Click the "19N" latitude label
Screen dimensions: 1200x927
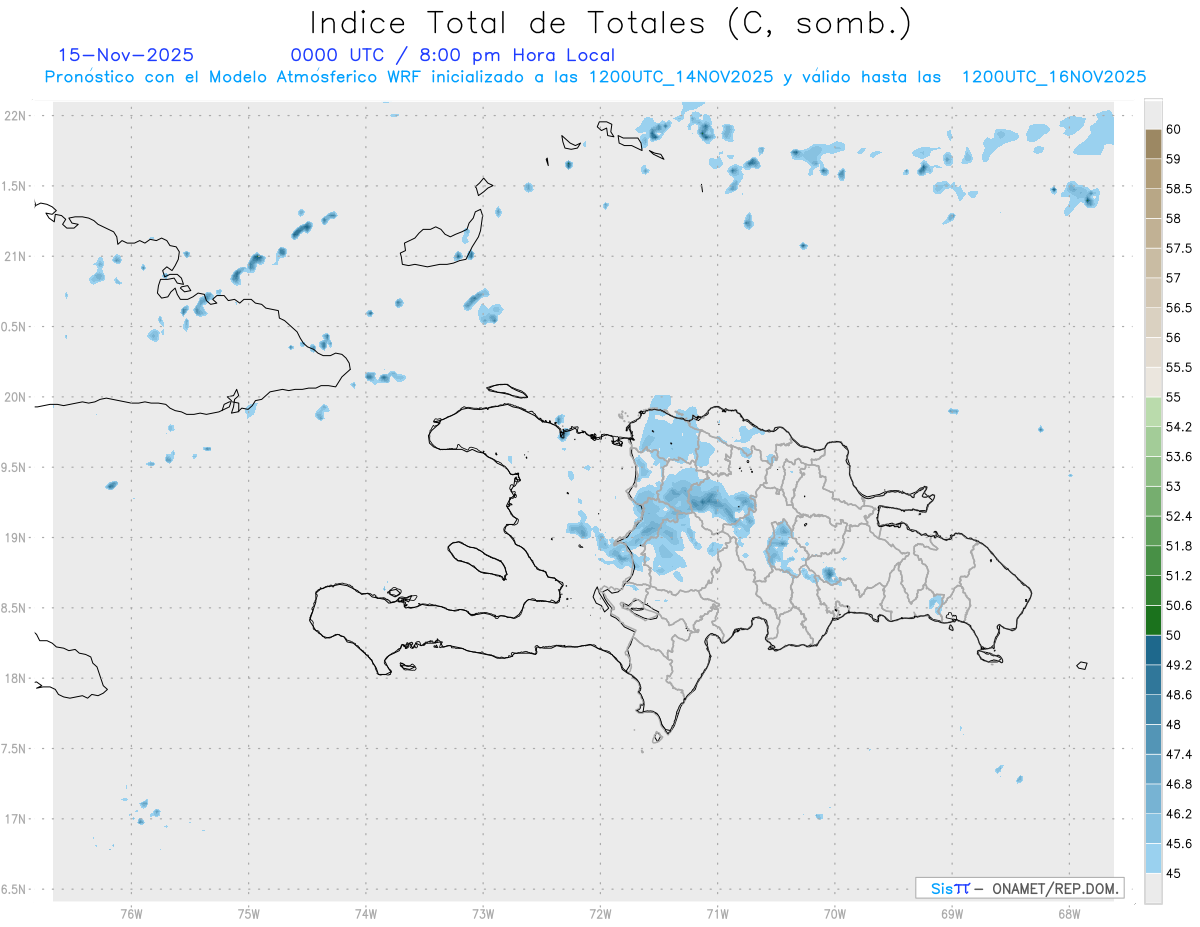[16, 538]
